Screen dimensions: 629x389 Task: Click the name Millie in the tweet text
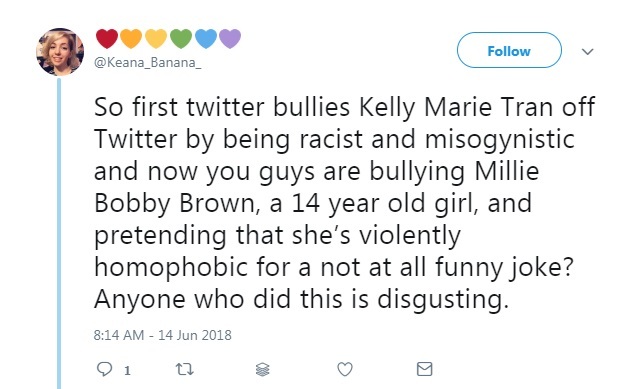click(507, 171)
